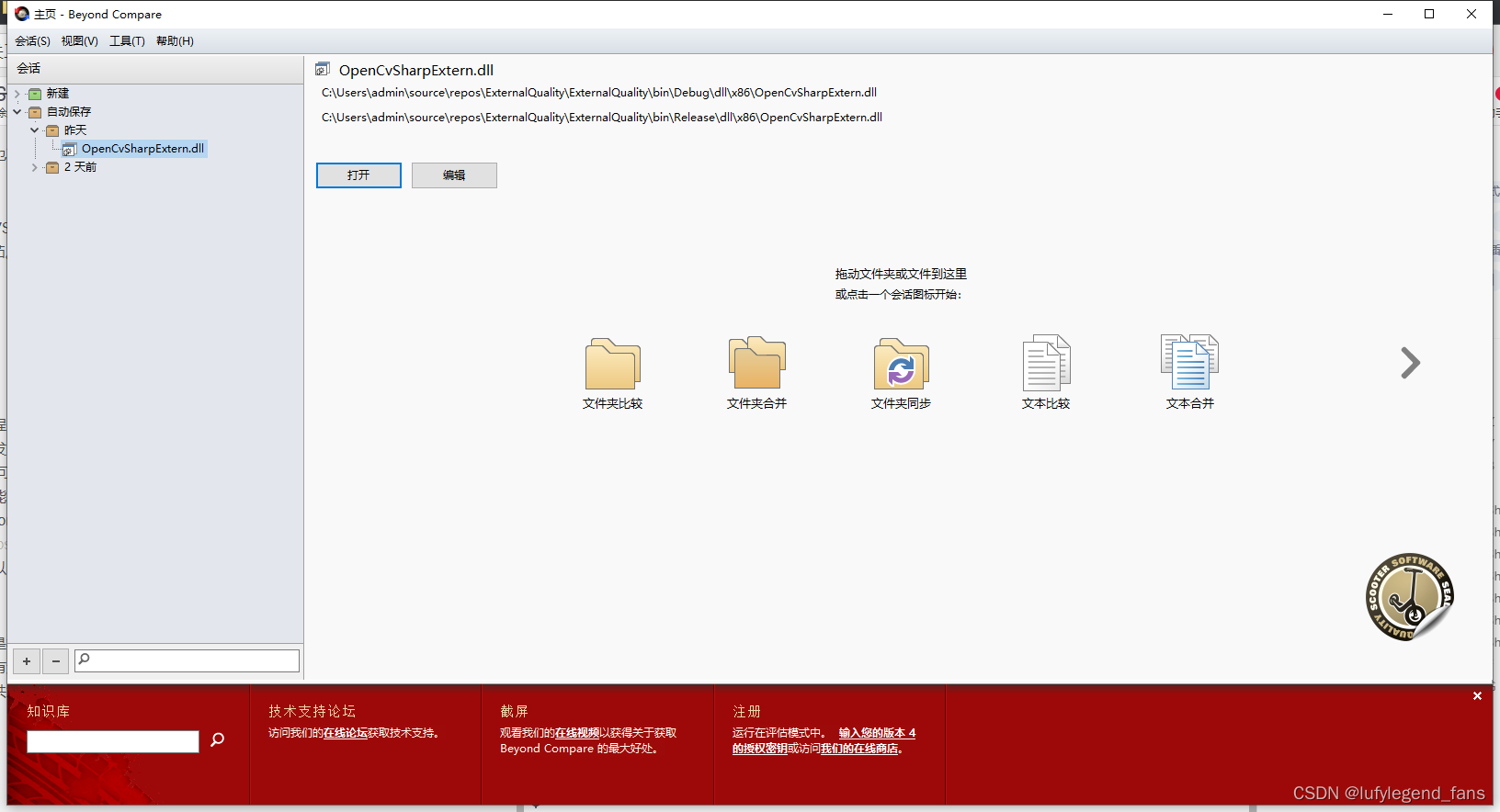Click the Scooter Software seal logo

pos(1409,596)
